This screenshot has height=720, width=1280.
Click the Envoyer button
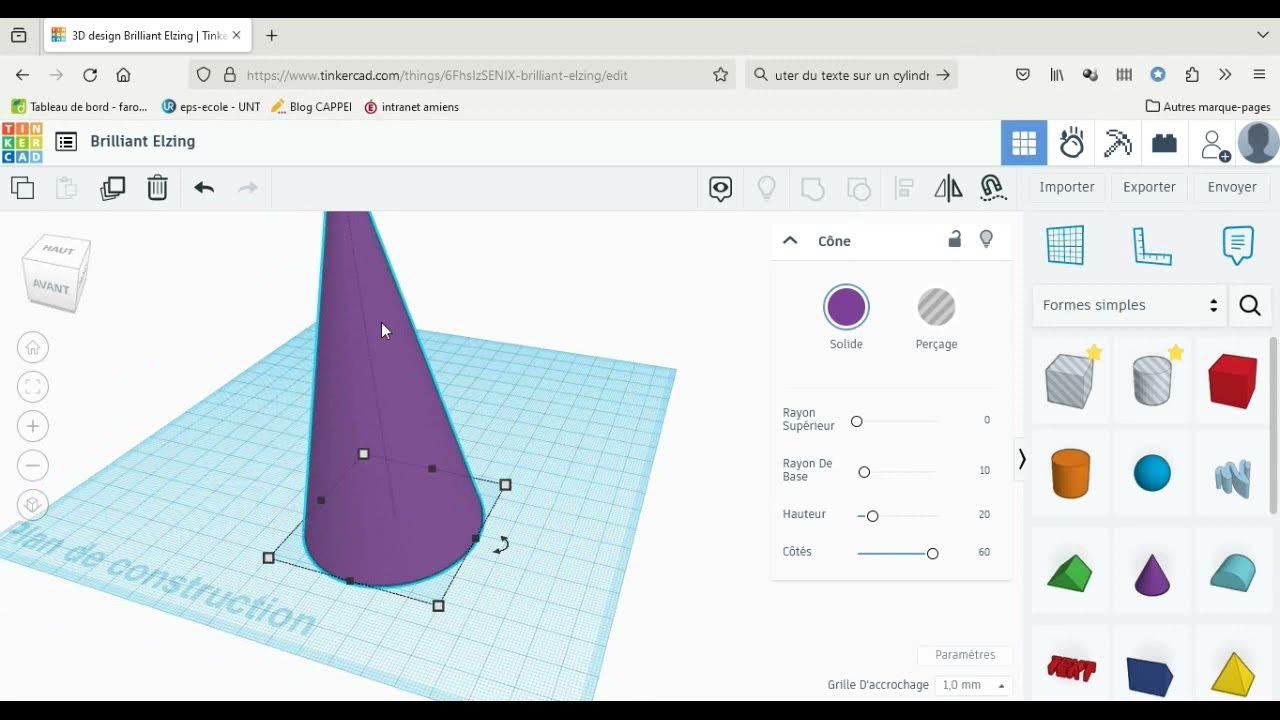click(1232, 187)
